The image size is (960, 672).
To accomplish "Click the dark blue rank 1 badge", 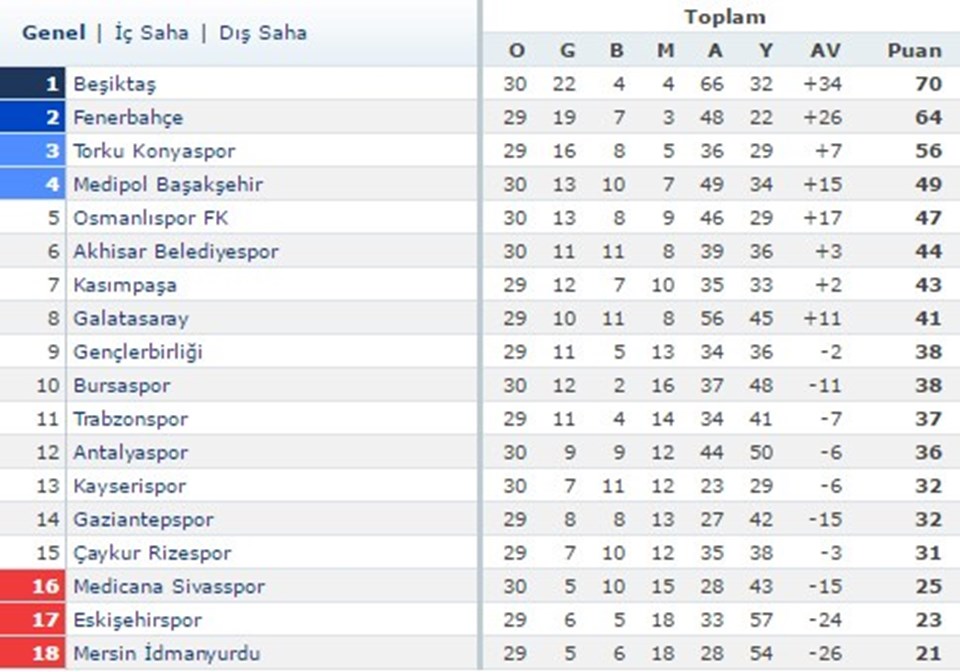I will 32,83.
